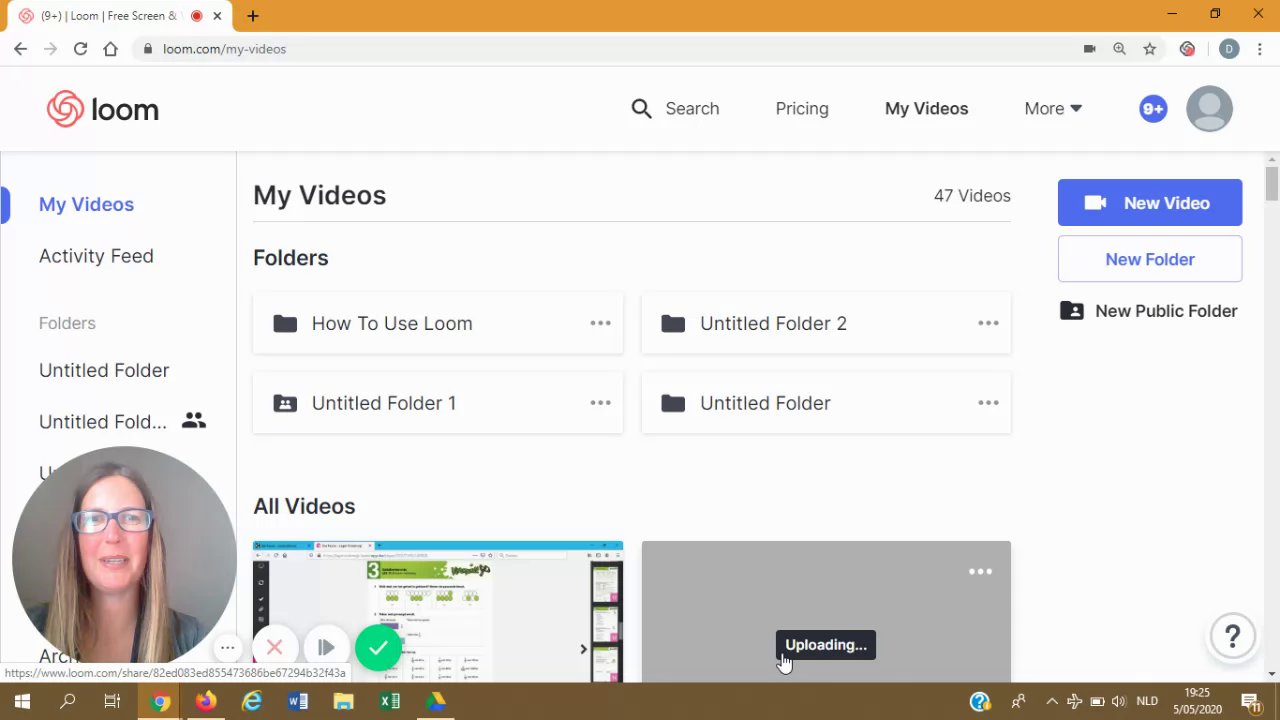The height and width of the screenshot is (720, 1280).
Task: Open Untitled Folder in sidebar
Action: [x=104, y=370]
